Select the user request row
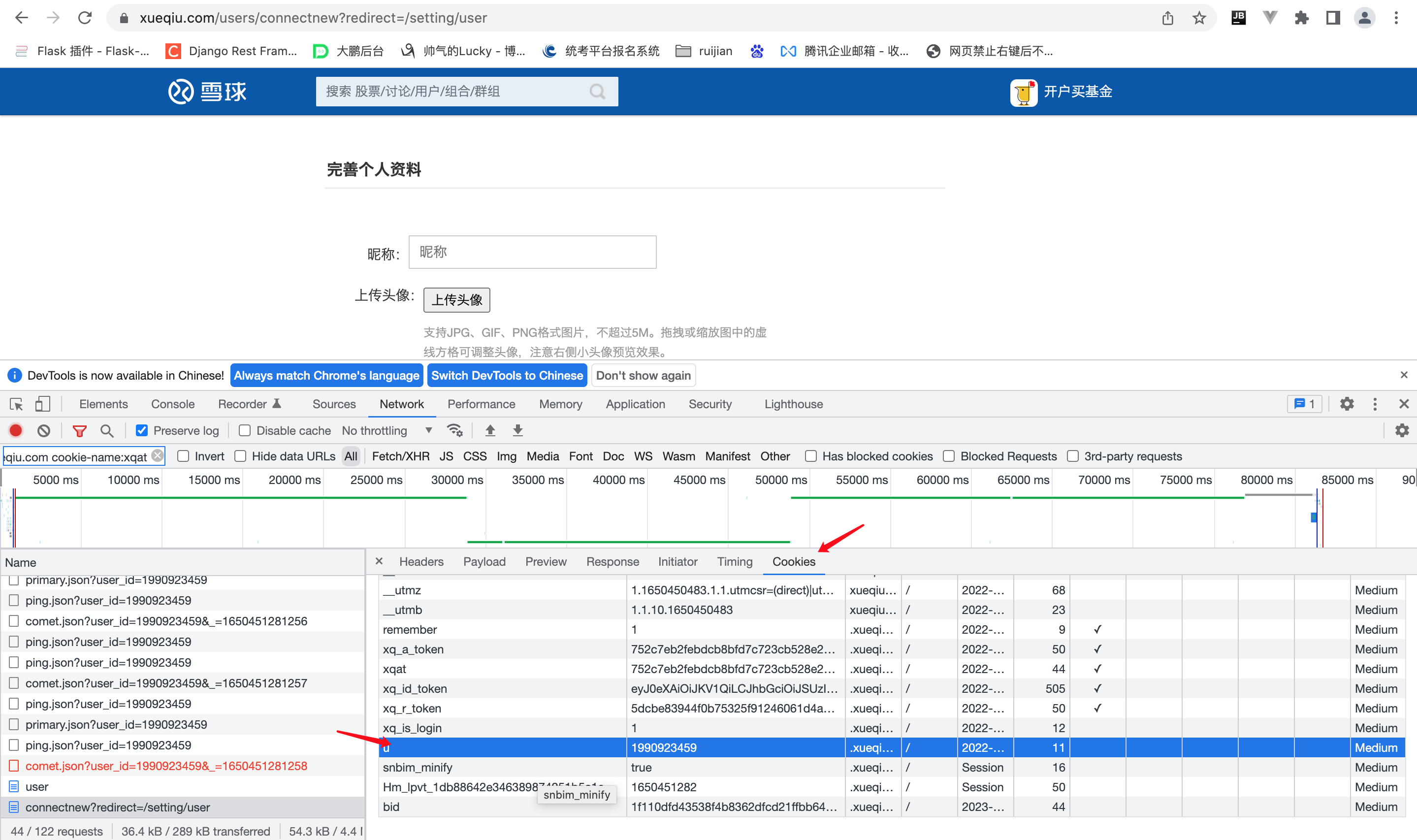The height and width of the screenshot is (840, 1417). (x=182, y=786)
